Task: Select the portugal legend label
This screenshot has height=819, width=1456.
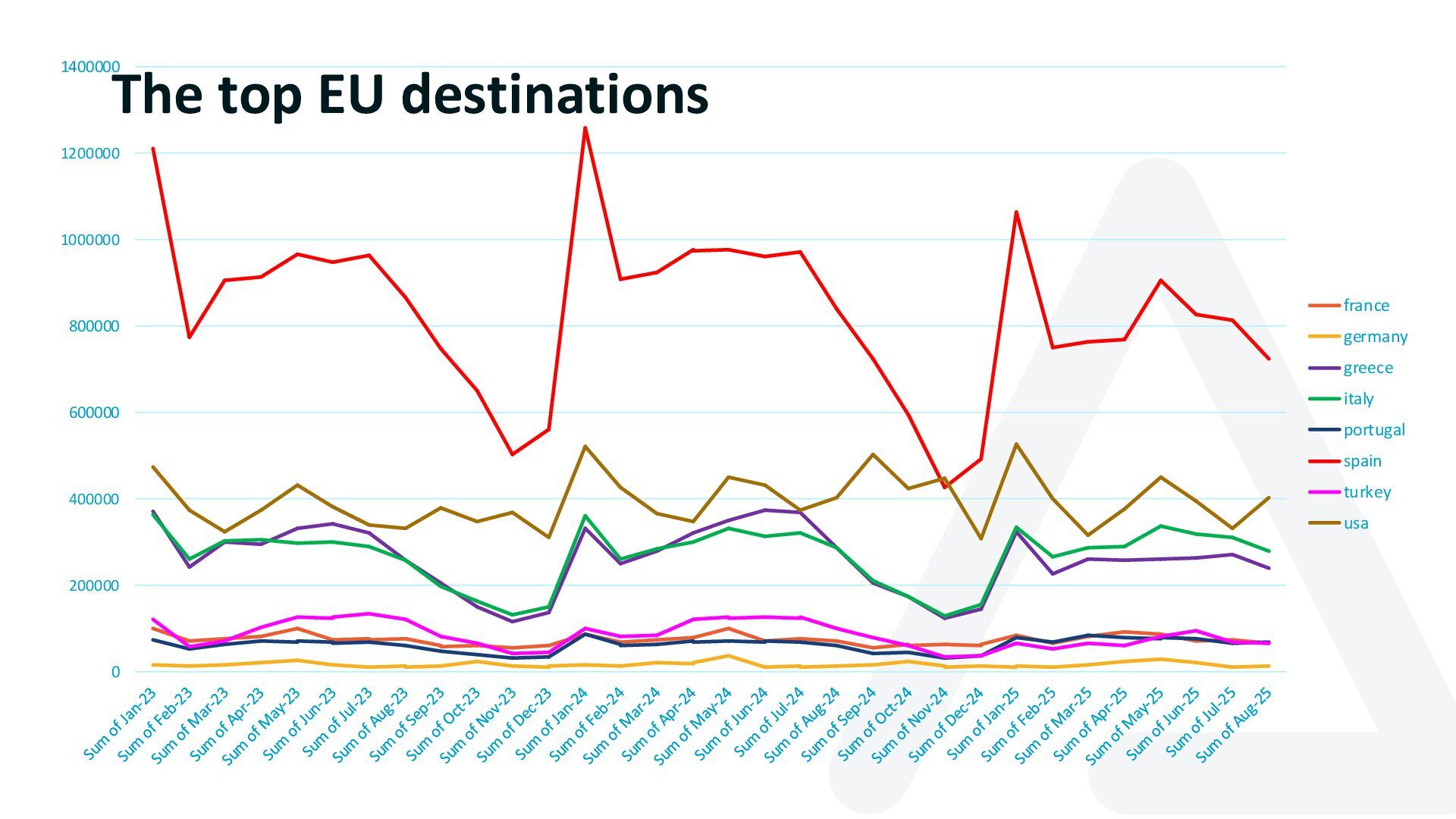Action: pos(1374,430)
